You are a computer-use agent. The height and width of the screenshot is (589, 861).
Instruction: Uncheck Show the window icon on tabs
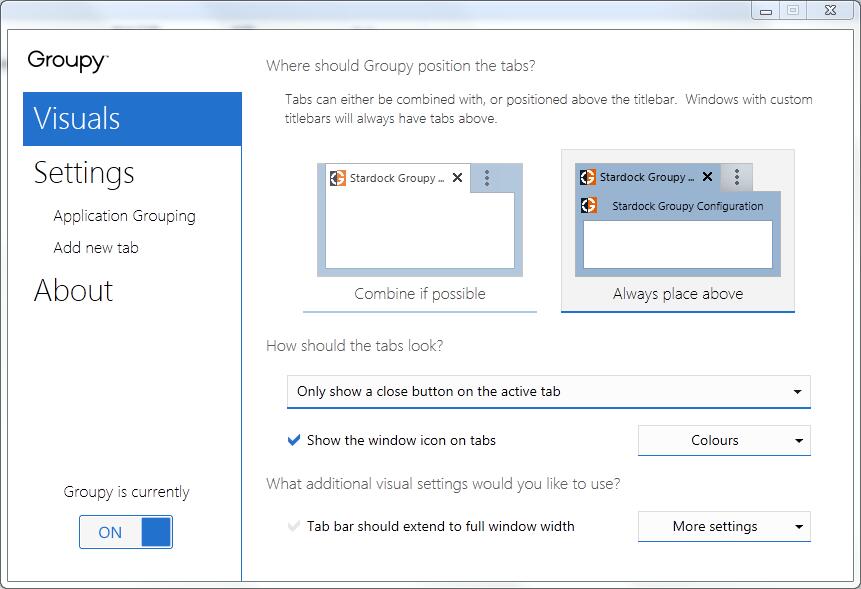[x=294, y=440]
